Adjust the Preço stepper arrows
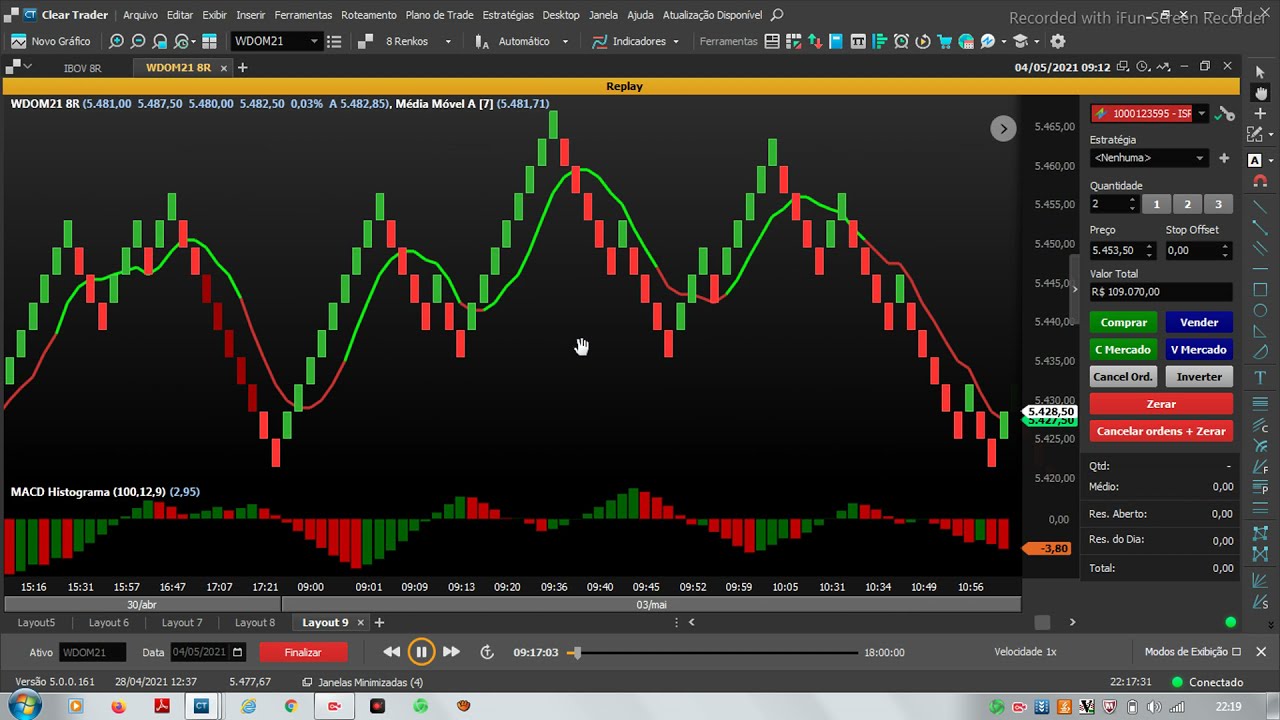 1148,250
